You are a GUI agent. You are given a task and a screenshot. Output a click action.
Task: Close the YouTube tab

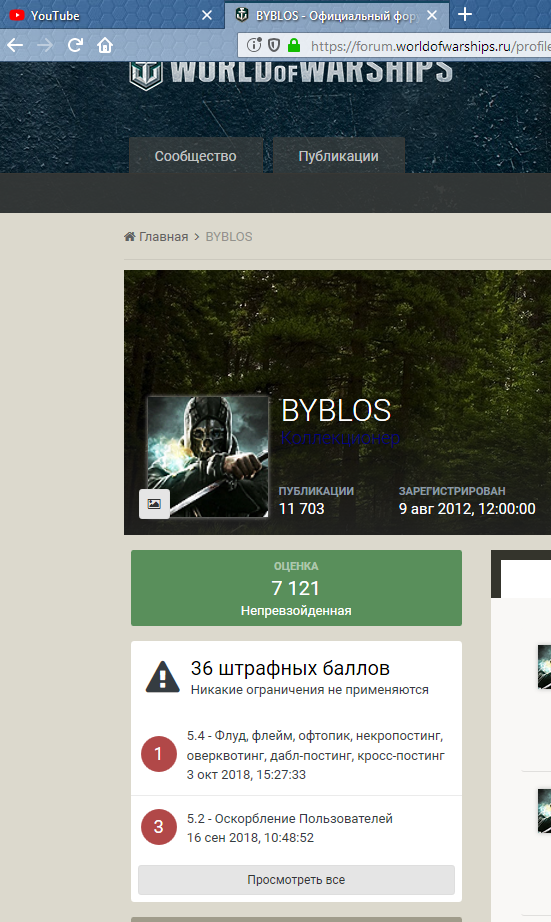pyautogui.click(x=207, y=15)
